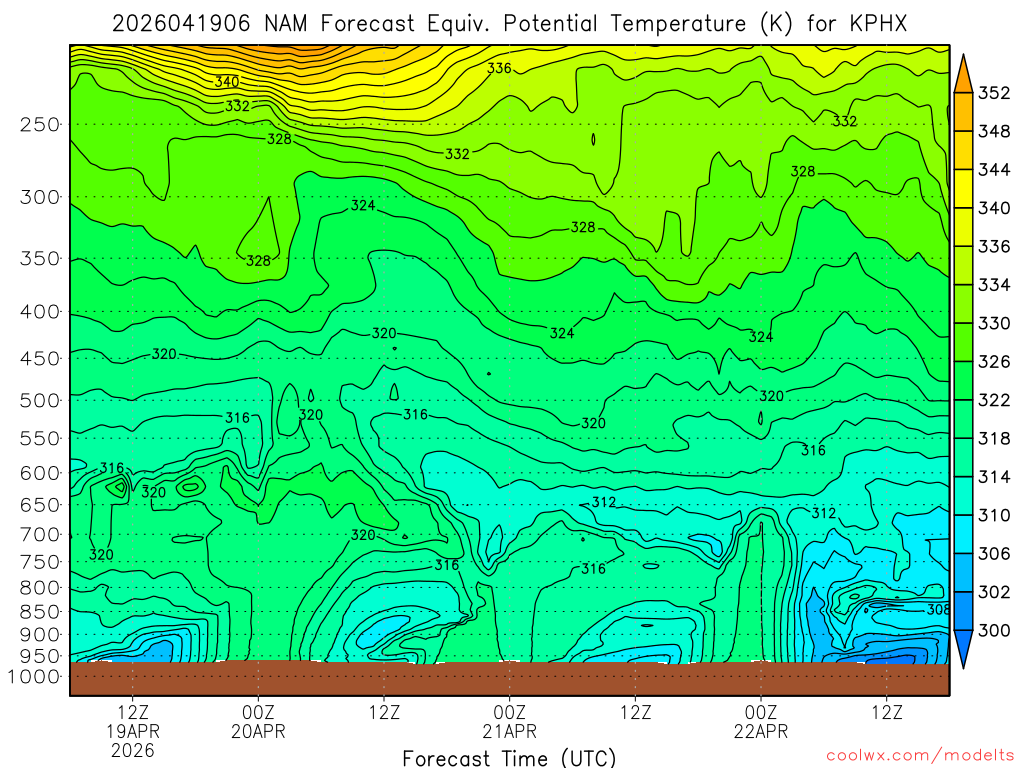This screenshot has width=1024, height=768.
Task: Click the 340 contour label inside the plot
Action: click(227, 82)
